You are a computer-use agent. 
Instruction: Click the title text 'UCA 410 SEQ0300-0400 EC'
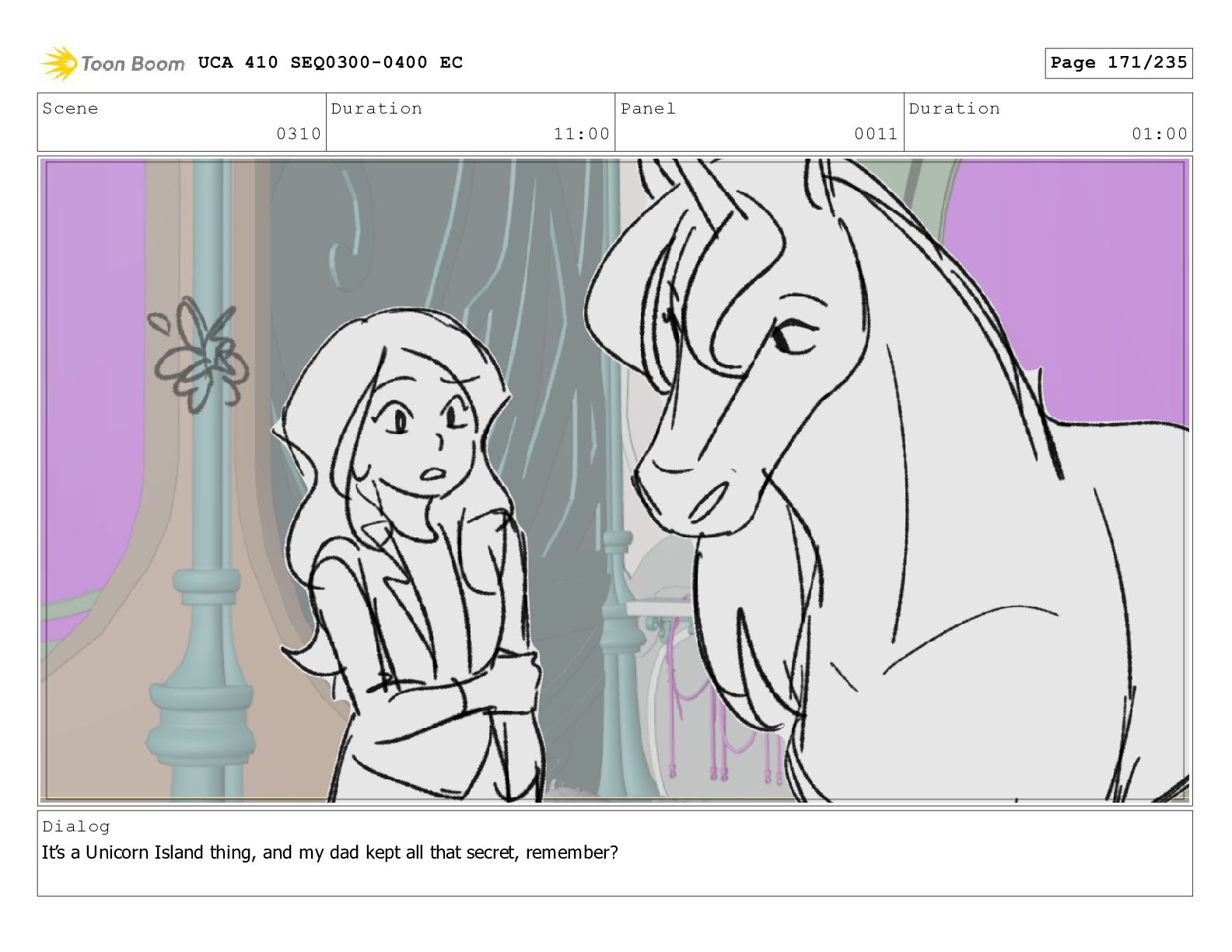[x=331, y=62]
